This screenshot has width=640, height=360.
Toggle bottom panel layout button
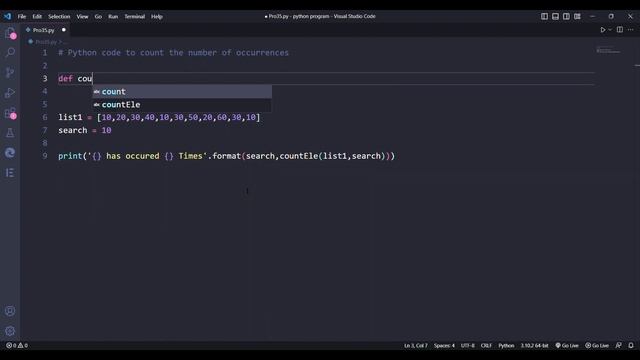pyautogui.click(x=556, y=16)
